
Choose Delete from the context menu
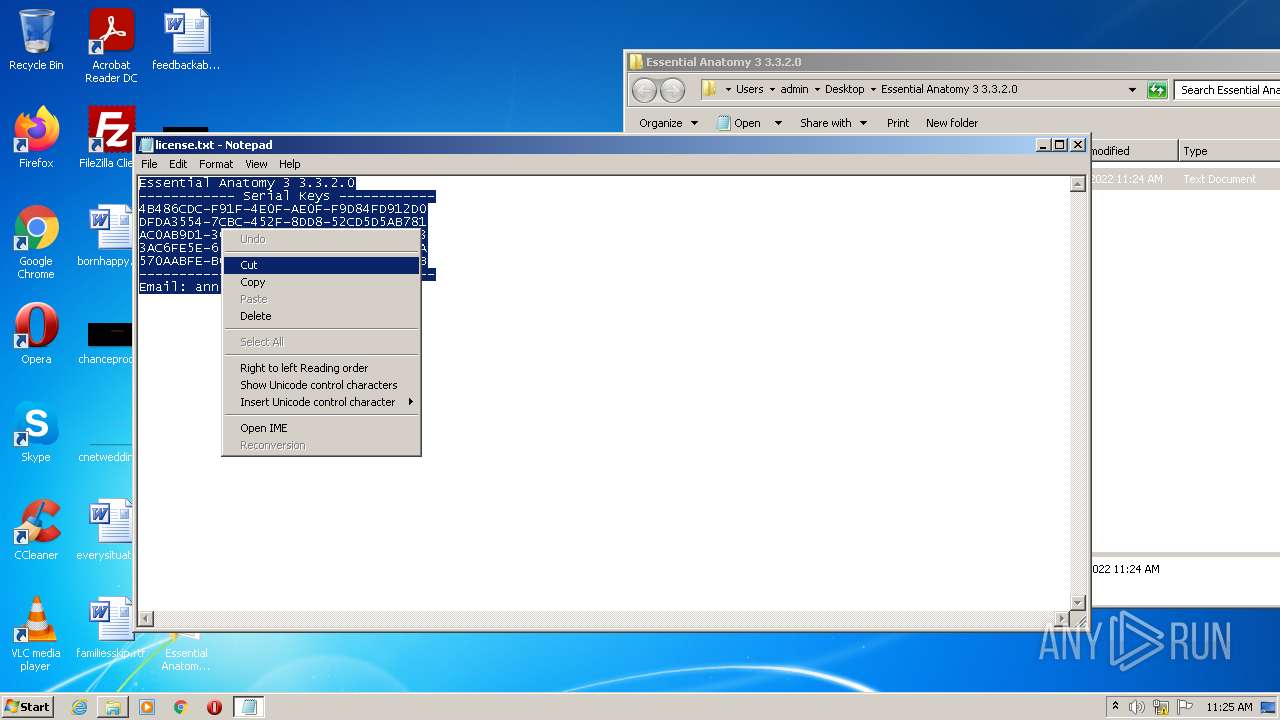tap(321, 316)
